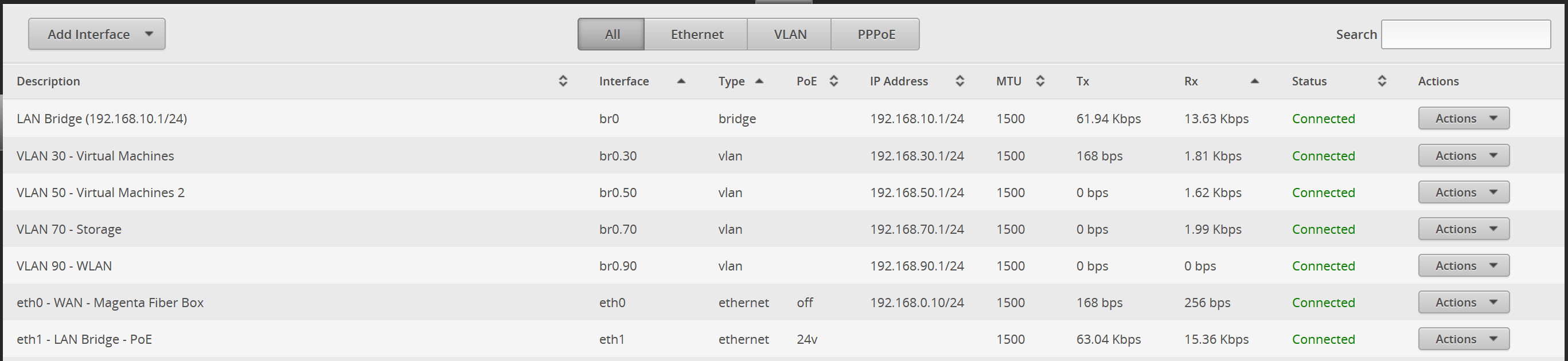Sort interfaces by Status
Viewport: 1568px width, 361px height.
tap(1381, 80)
